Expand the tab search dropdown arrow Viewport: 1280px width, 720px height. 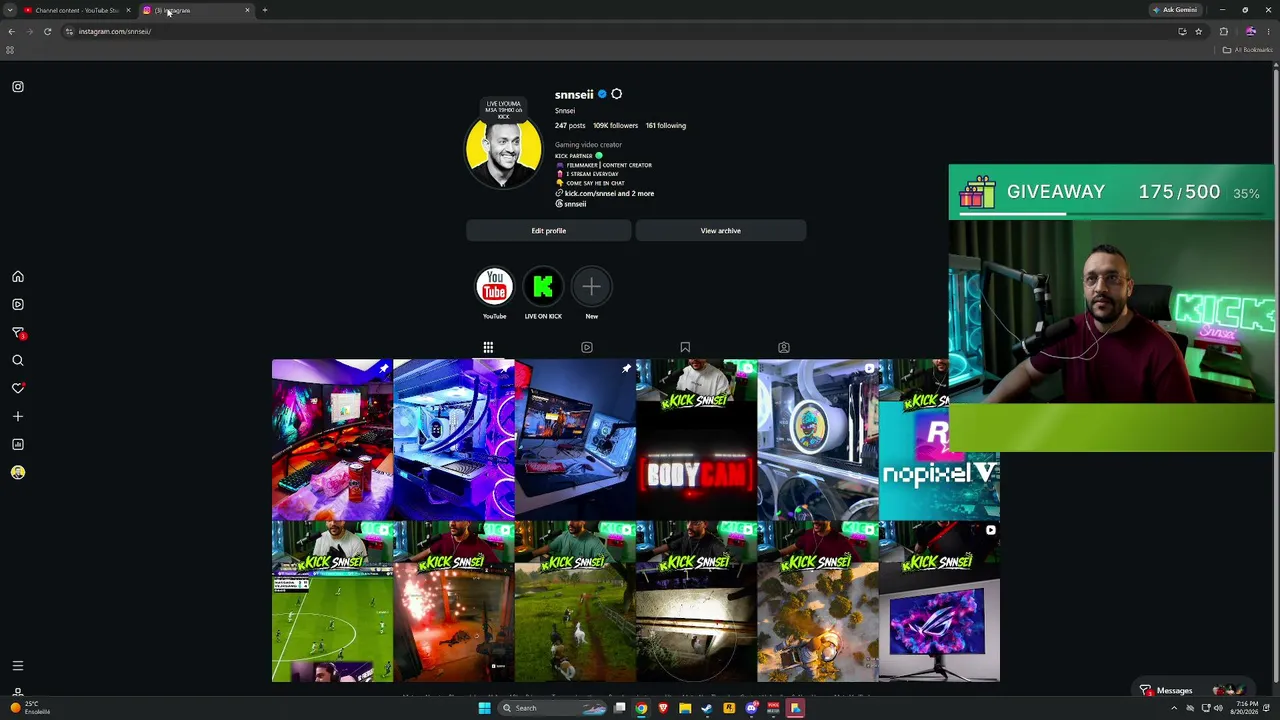[x=9, y=10]
